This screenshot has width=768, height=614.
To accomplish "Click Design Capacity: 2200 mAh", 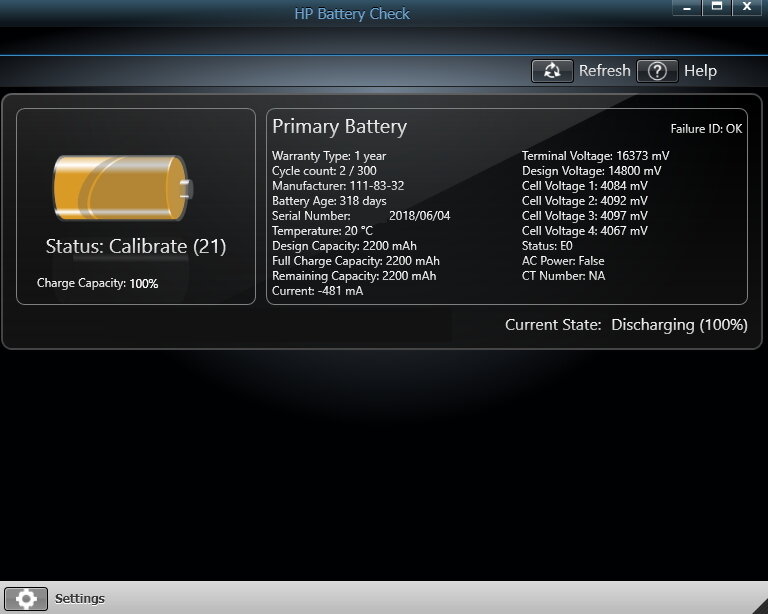I will tap(344, 246).
